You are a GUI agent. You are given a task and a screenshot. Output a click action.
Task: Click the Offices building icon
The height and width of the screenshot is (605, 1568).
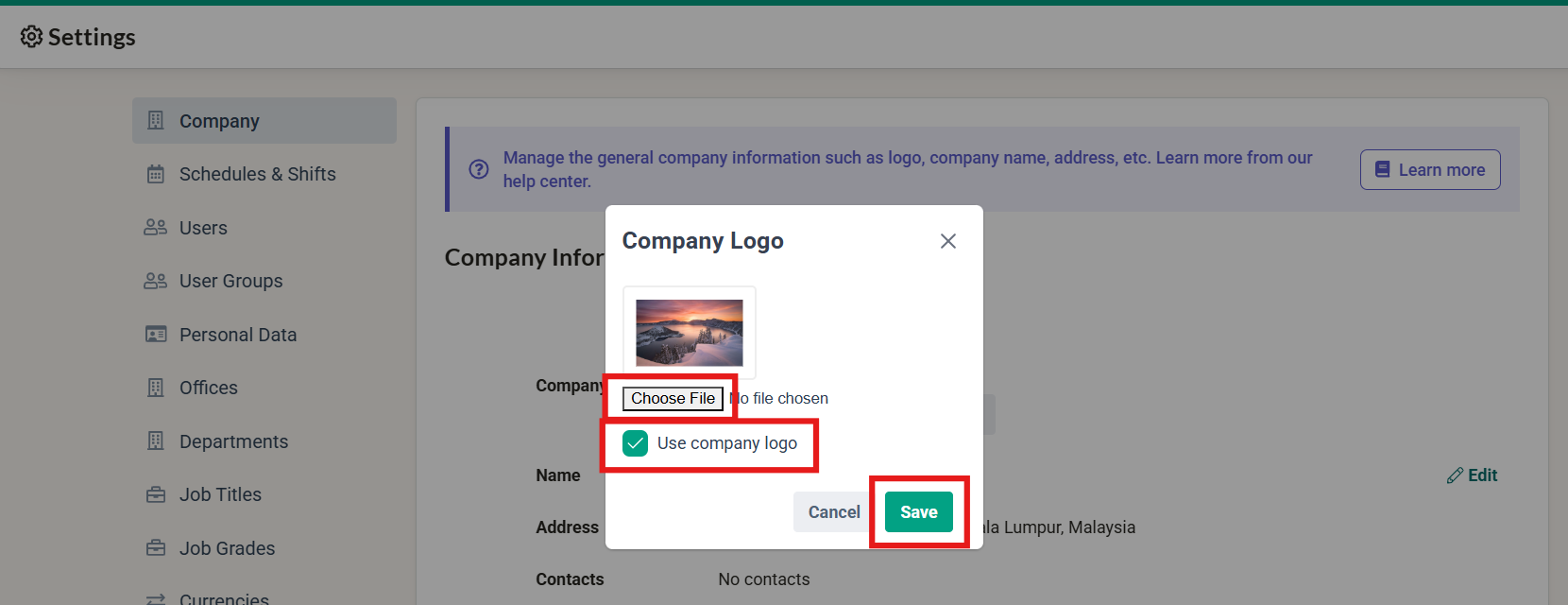click(x=156, y=388)
